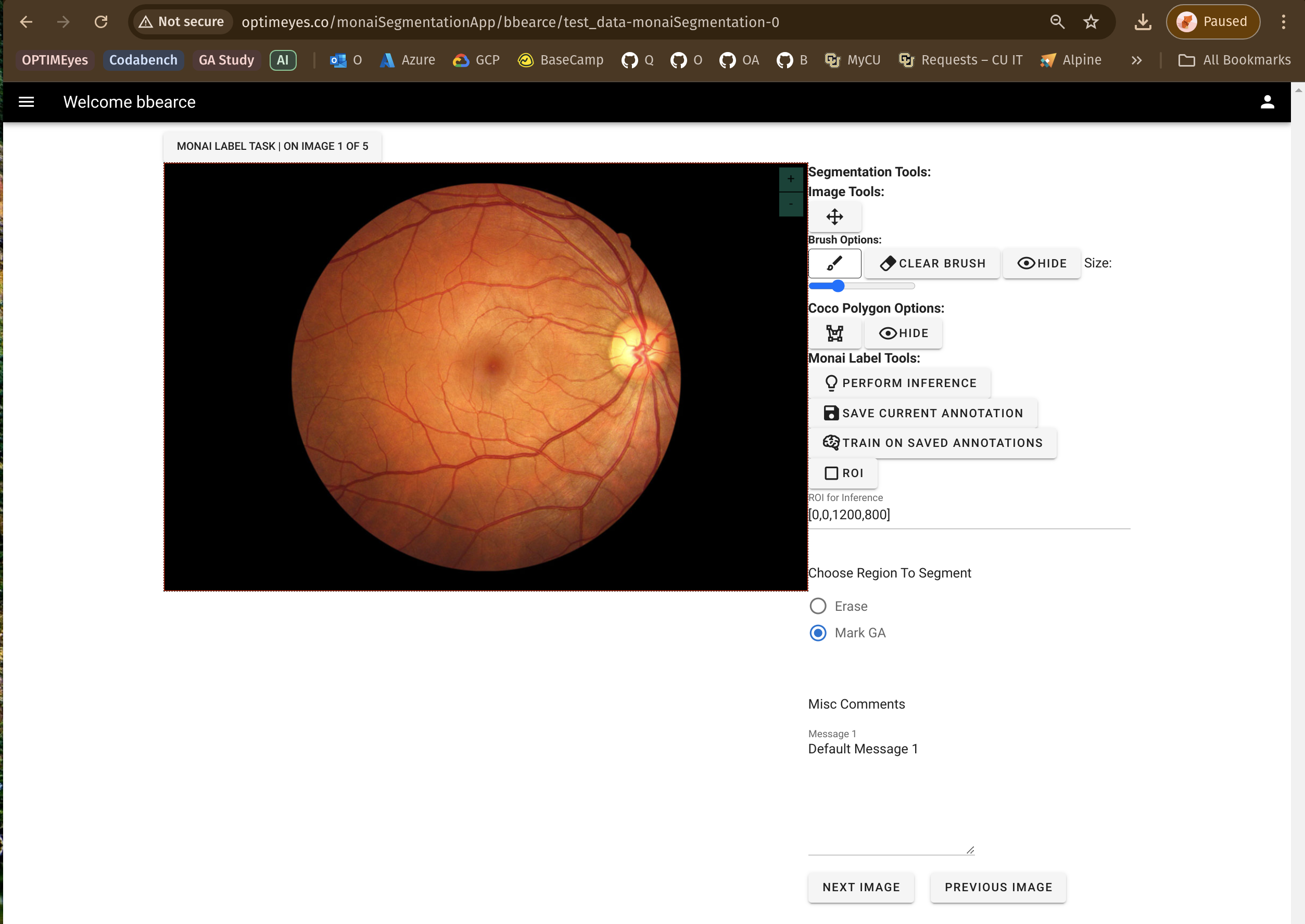
Task: Open the GitHub Q bookmark
Action: 638,60
